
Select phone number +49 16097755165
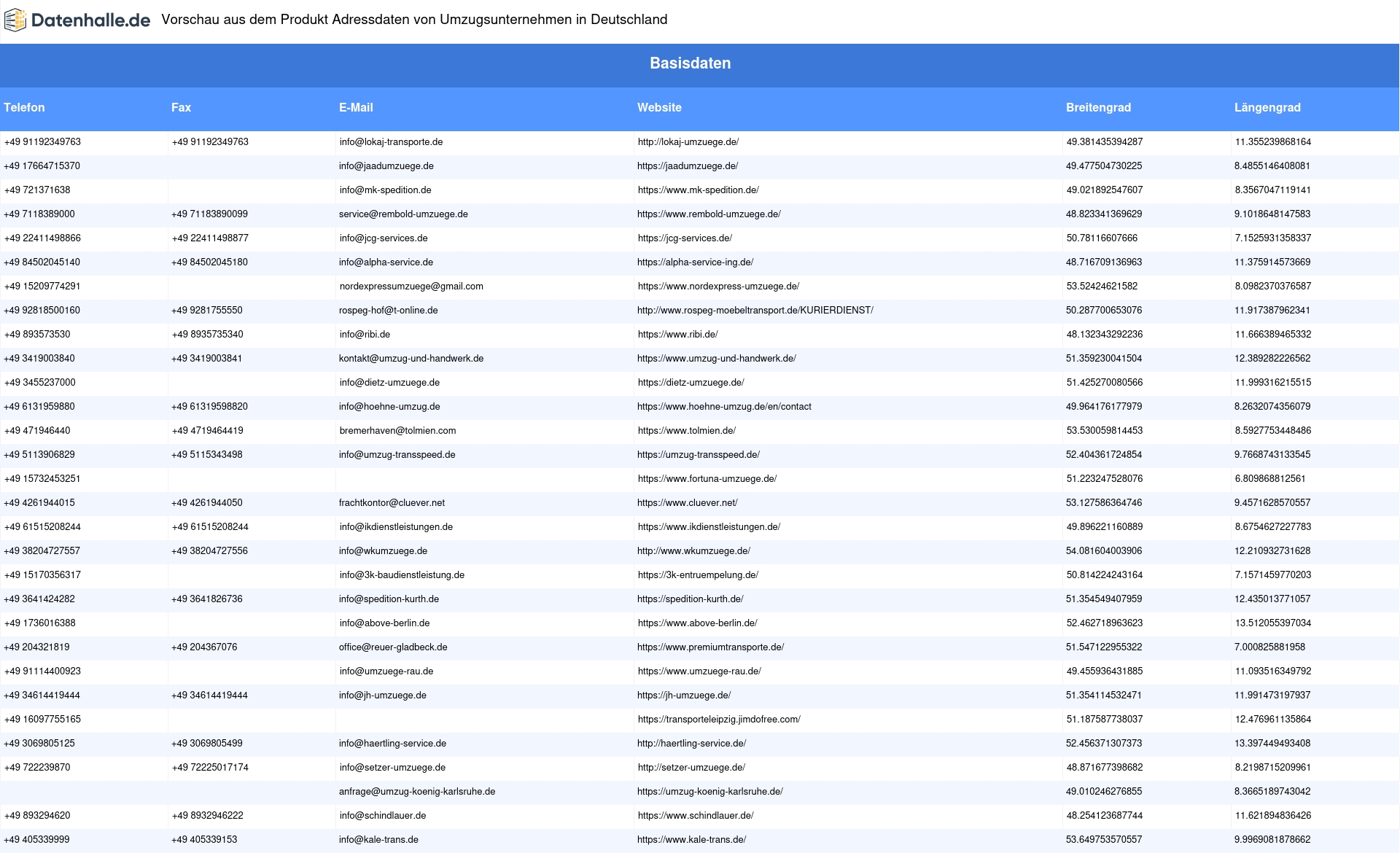coord(42,720)
